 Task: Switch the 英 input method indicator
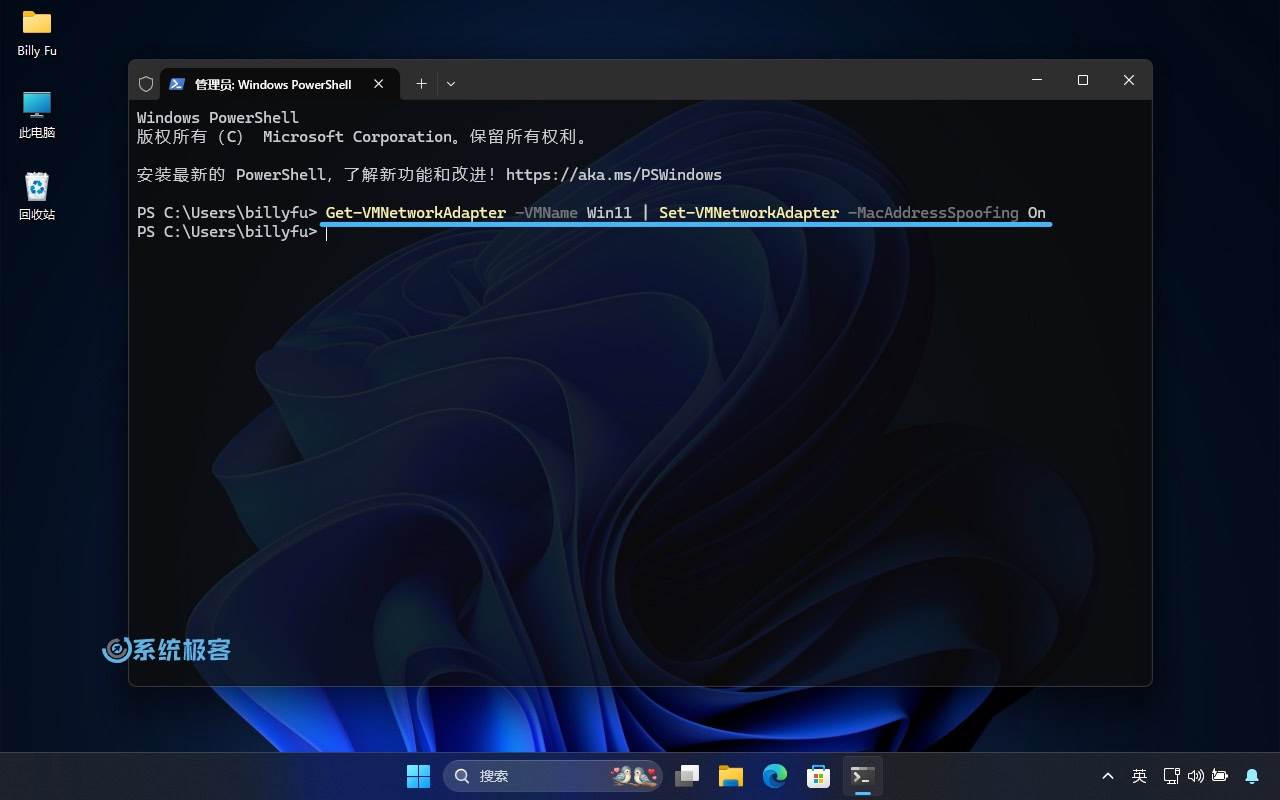coord(1139,776)
